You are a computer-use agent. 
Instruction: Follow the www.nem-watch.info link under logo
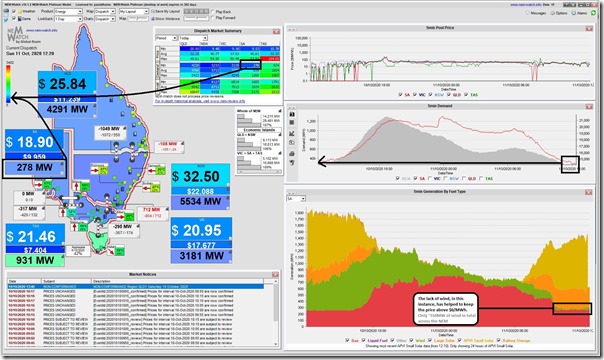pyautogui.click(x=42, y=30)
